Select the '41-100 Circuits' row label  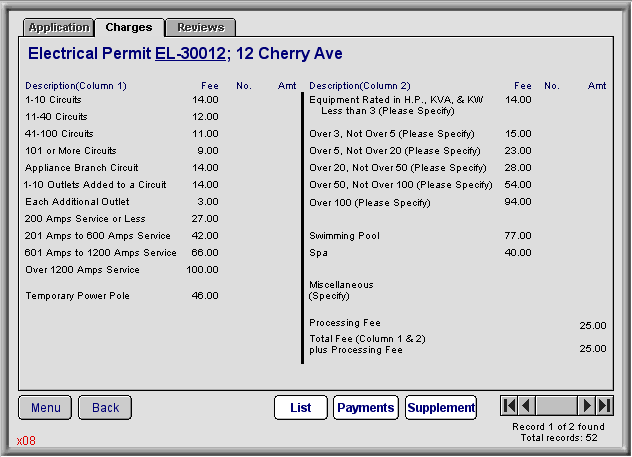[59, 133]
